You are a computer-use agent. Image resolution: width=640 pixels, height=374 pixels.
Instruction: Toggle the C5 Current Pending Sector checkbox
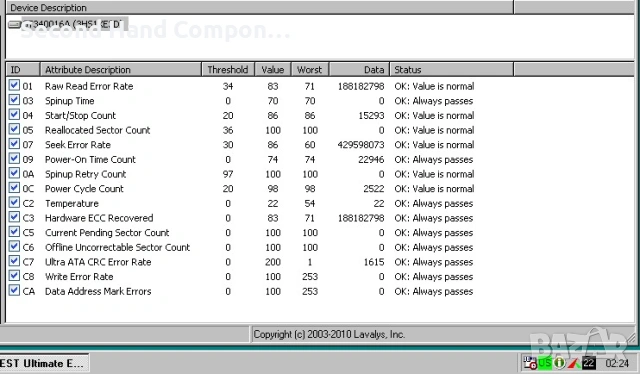[x=14, y=232]
